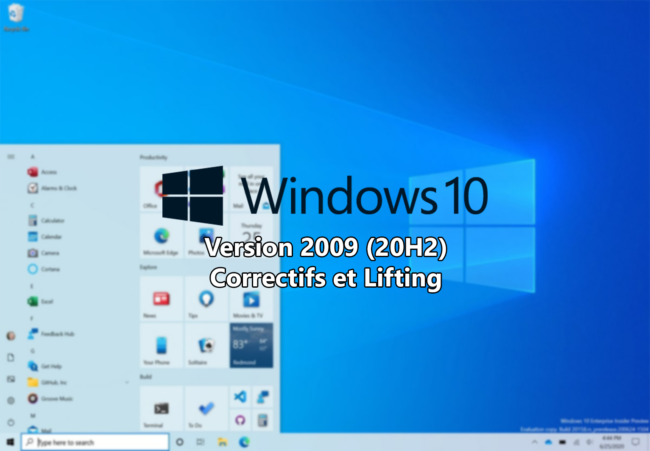Image resolution: width=650 pixels, height=451 pixels.
Task: Select the letter C index header
Action: coord(32,205)
